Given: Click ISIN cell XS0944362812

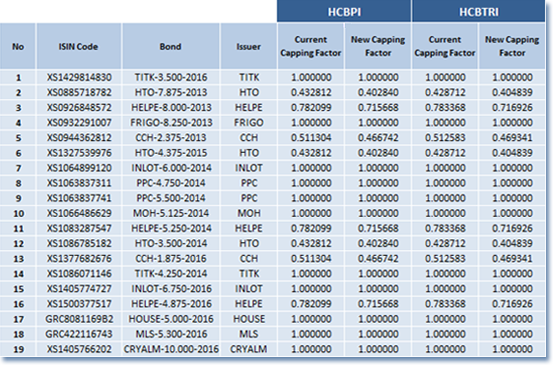Looking at the screenshot, I should click(79, 137).
